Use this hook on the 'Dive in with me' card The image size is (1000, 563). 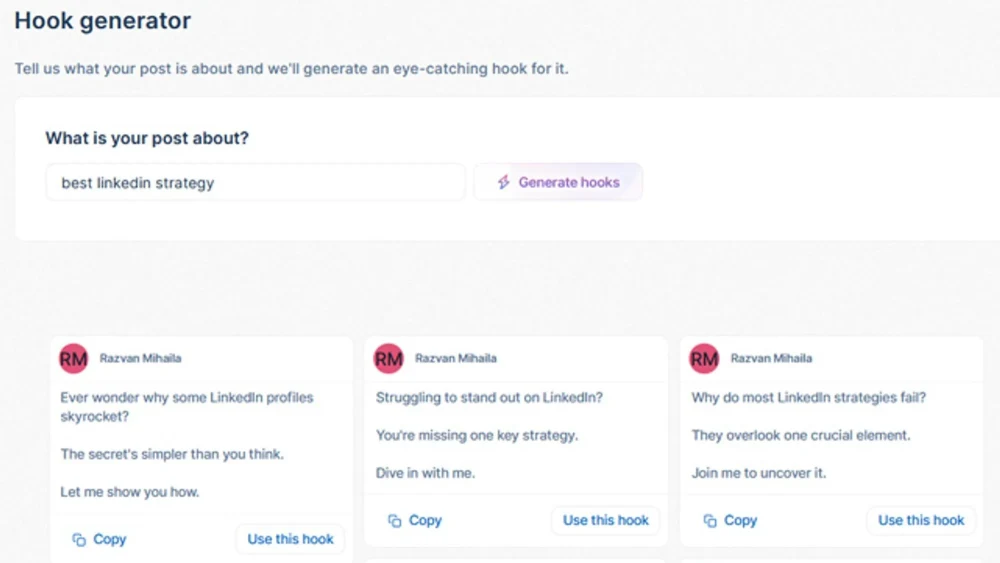tap(605, 520)
